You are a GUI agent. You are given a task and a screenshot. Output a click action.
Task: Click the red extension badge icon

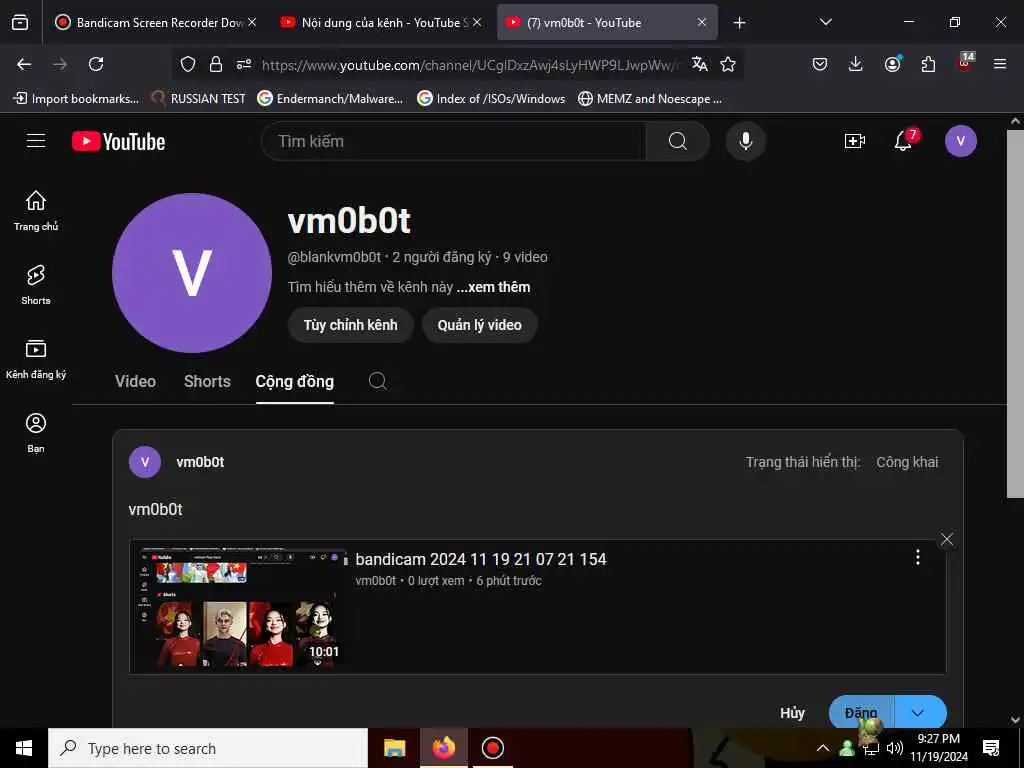965,63
